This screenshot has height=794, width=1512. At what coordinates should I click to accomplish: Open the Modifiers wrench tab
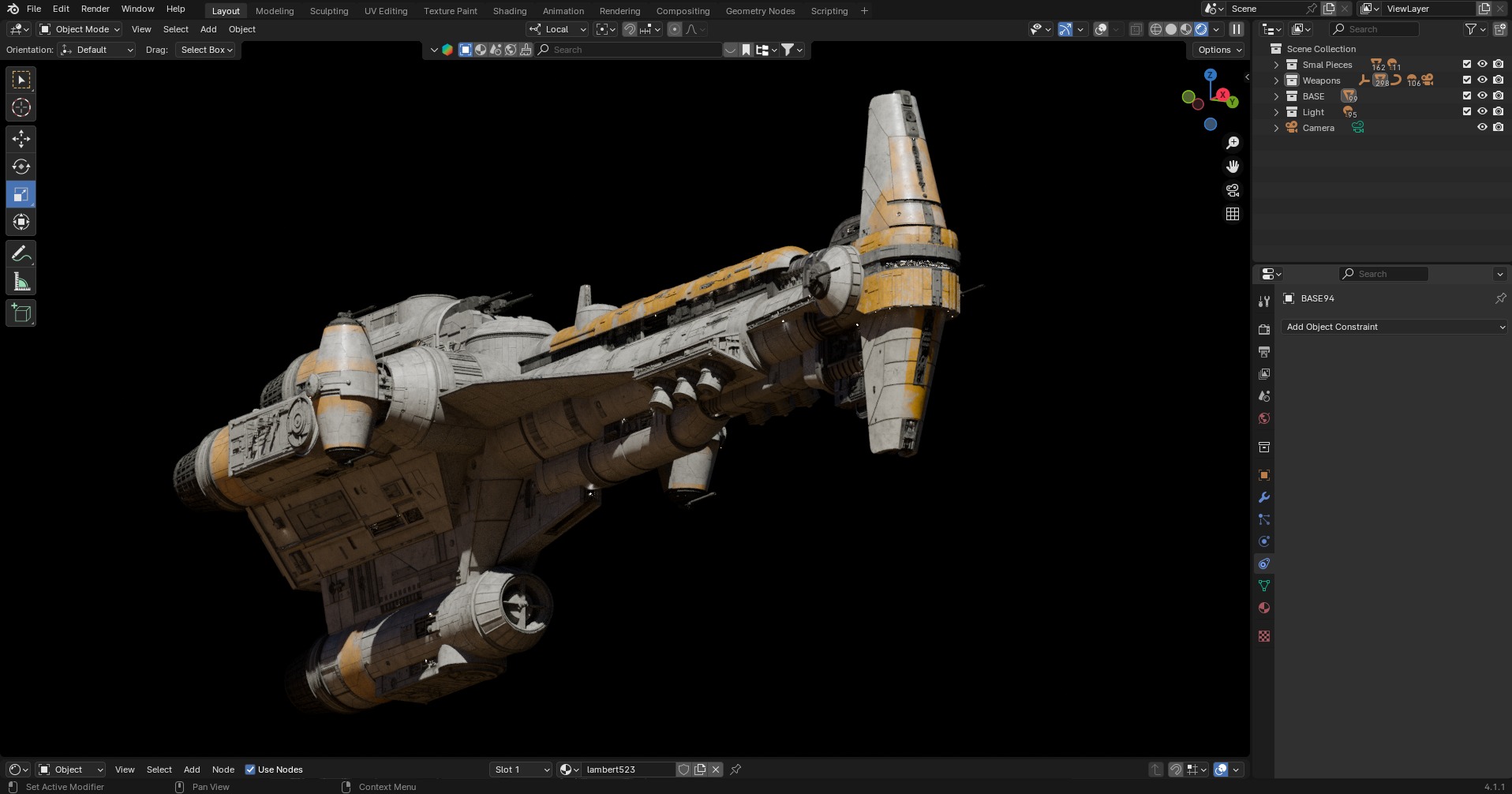tap(1264, 497)
